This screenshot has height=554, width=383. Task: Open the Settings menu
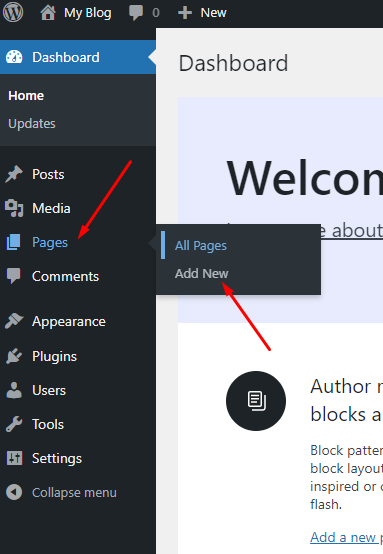tap(57, 459)
